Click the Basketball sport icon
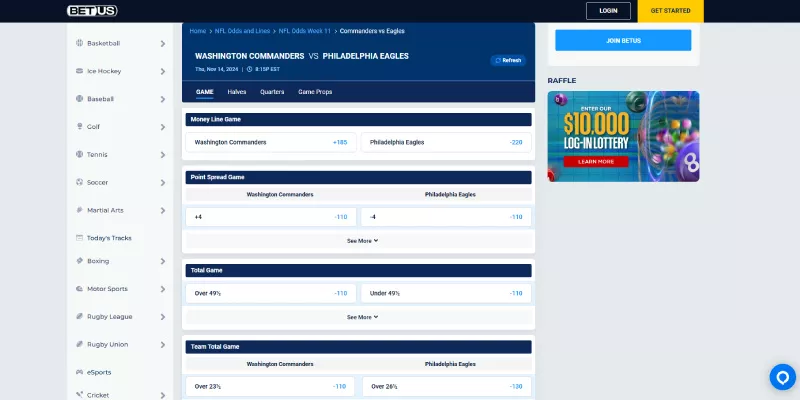This screenshot has height=400, width=800. [79, 43]
